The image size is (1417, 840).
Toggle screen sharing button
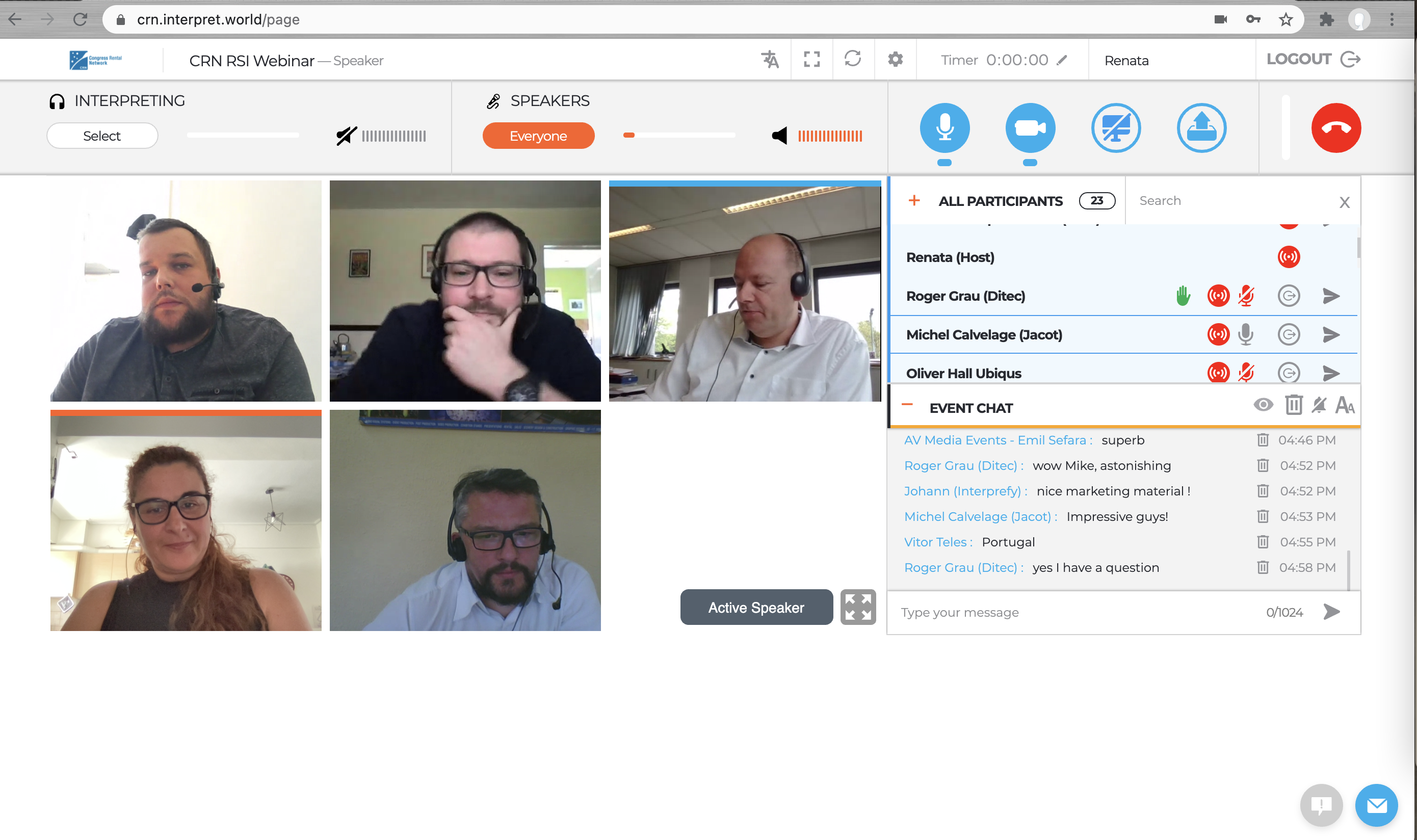click(1116, 128)
